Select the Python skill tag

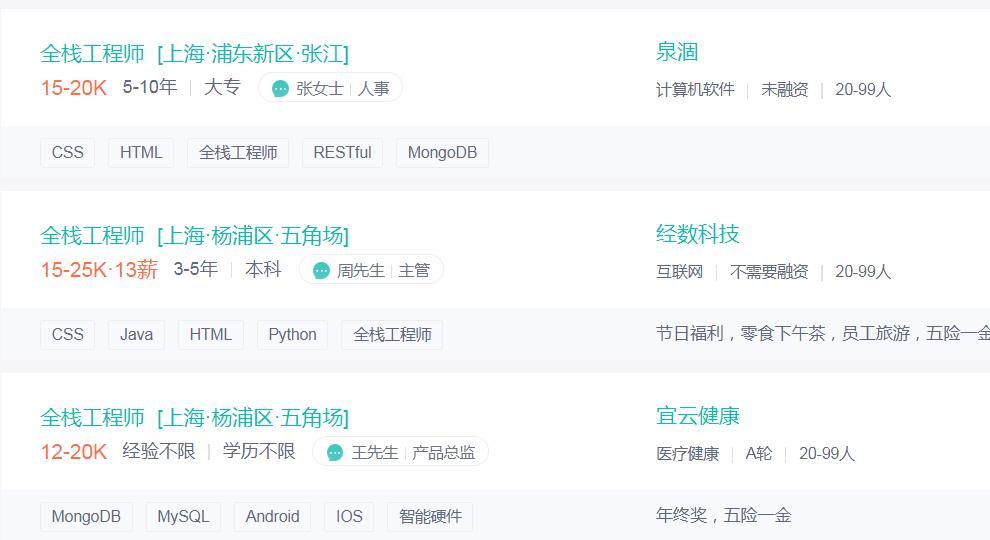(x=292, y=335)
